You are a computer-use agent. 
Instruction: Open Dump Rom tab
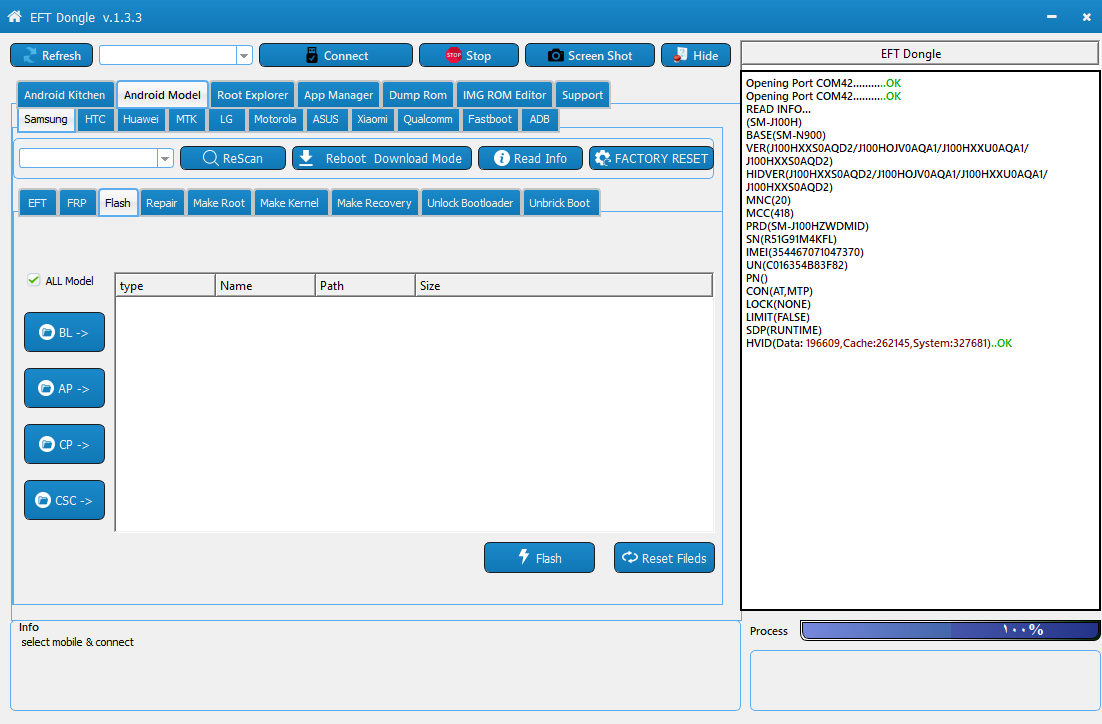[418, 95]
